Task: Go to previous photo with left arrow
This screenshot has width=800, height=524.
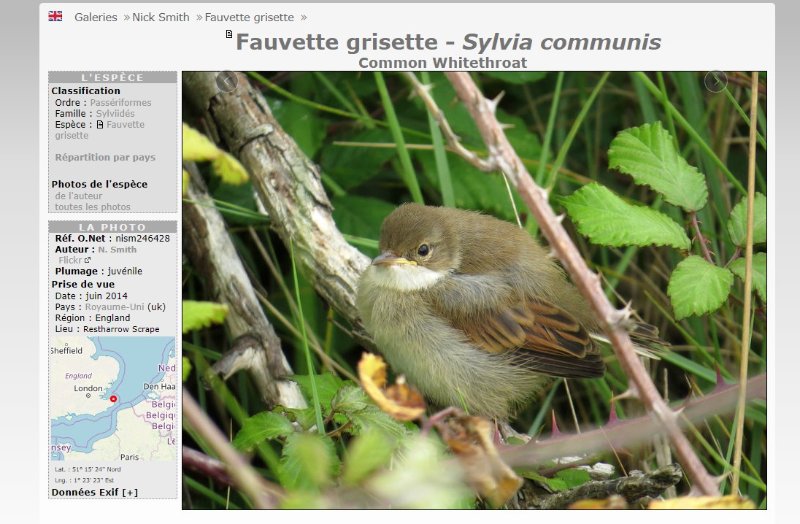Action: point(227,81)
